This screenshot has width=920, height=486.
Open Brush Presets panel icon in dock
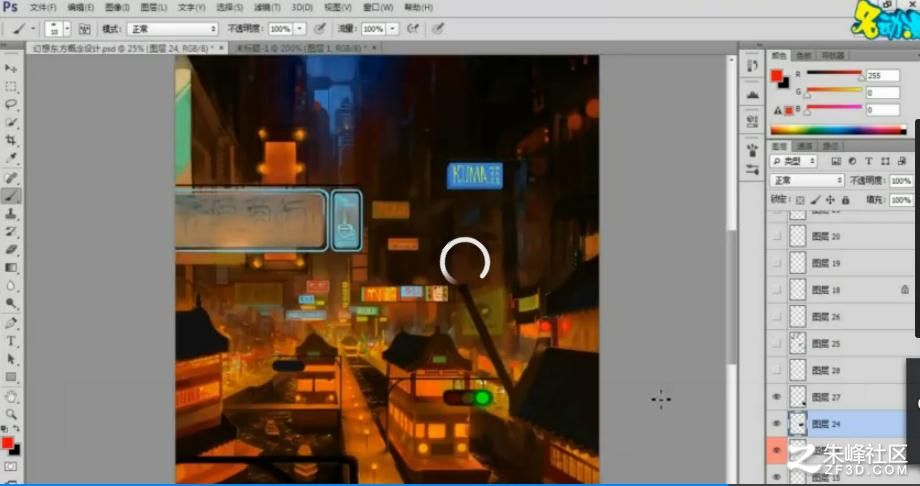(753, 170)
